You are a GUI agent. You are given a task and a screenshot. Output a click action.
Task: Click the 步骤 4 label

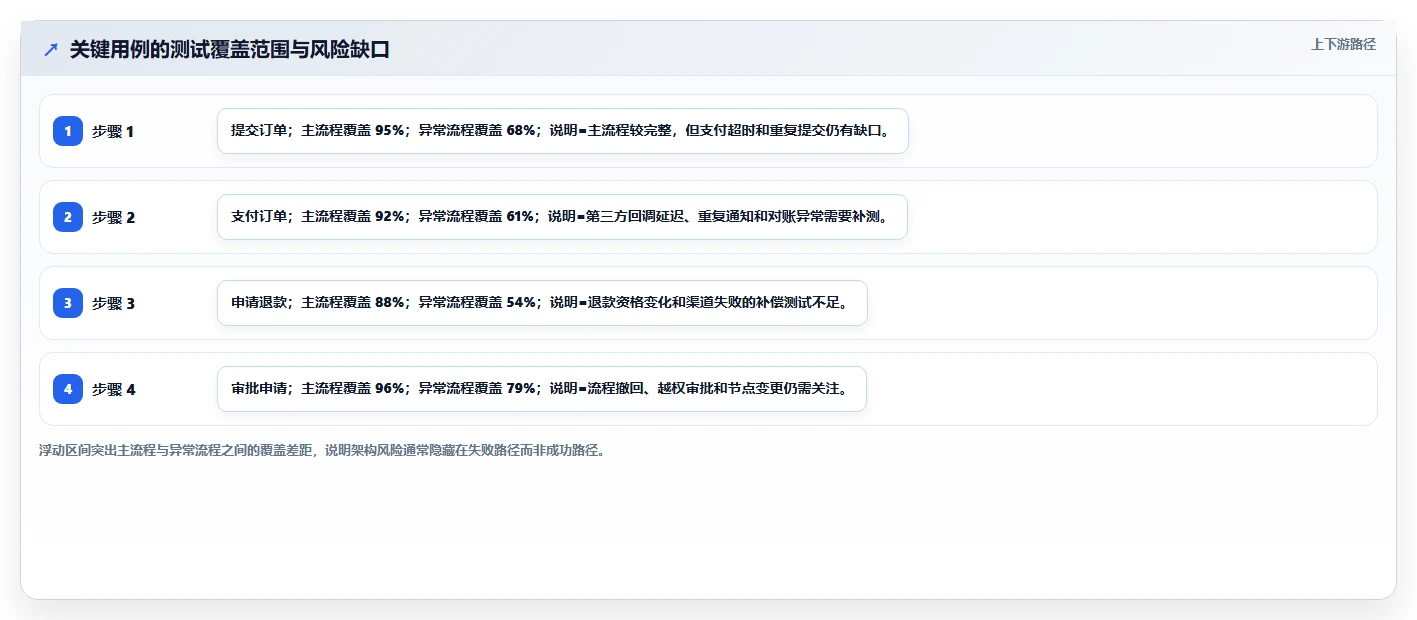pos(113,390)
